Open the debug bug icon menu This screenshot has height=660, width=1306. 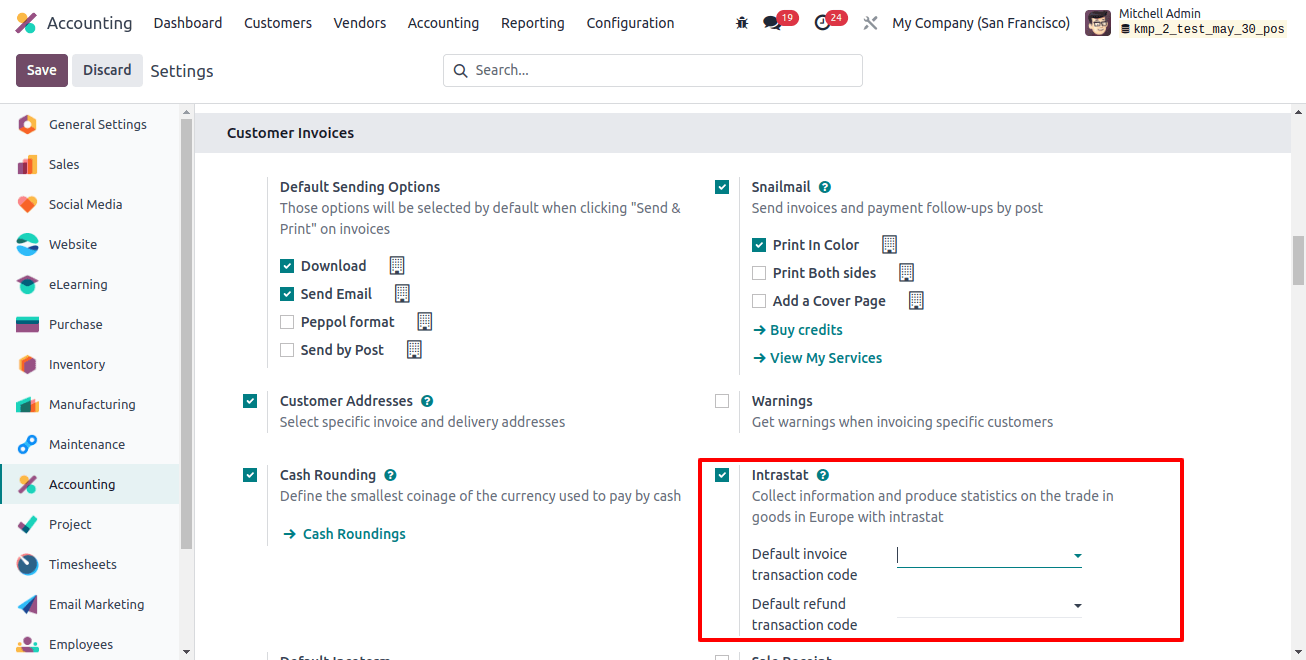click(x=742, y=23)
